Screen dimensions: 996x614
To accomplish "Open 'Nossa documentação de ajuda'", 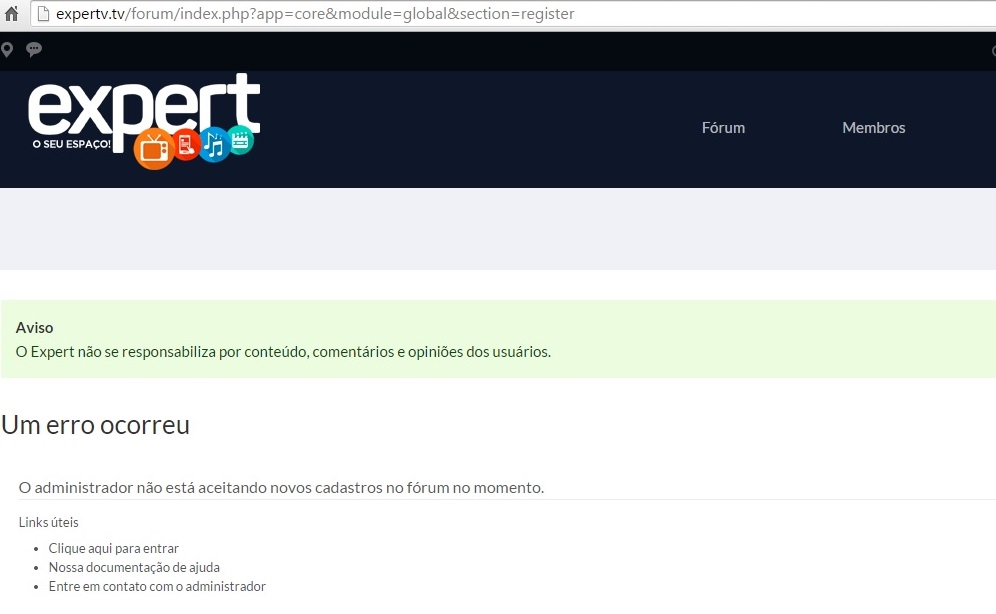I will tap(133, 567).
